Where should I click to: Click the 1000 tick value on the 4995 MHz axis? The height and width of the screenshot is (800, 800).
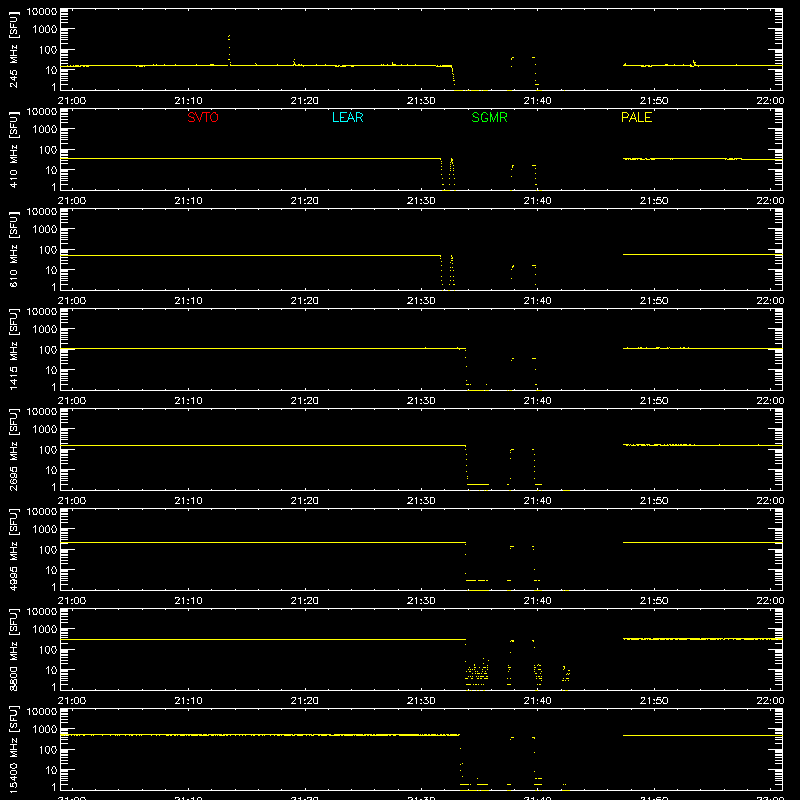(x=45, y=530)
